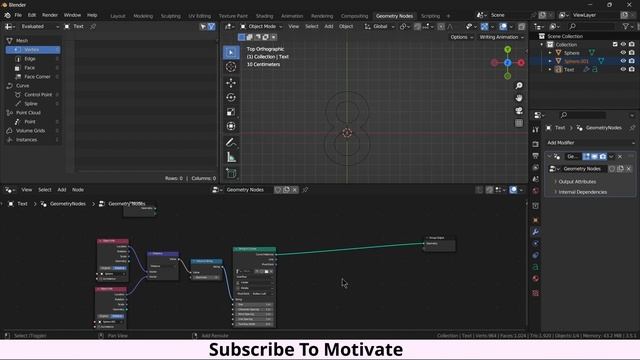Select the Move tool in viewport toolbar
Screen dimensions: 640x360
[231, 83]
